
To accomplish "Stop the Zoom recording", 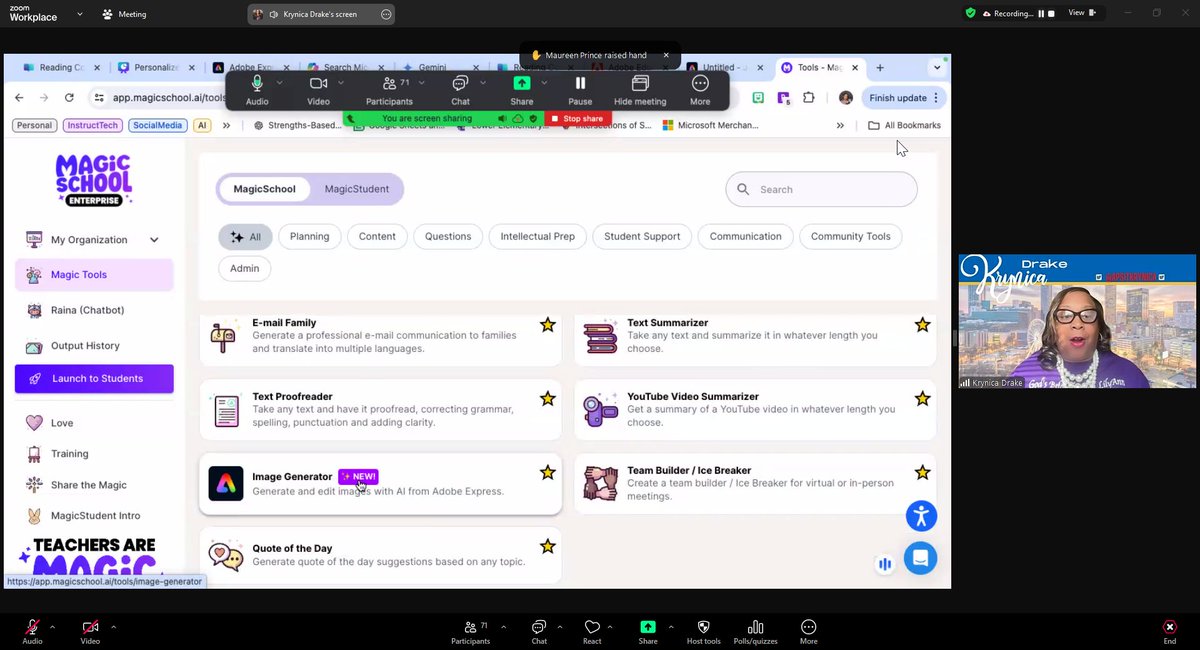I will click(1052, 13).
